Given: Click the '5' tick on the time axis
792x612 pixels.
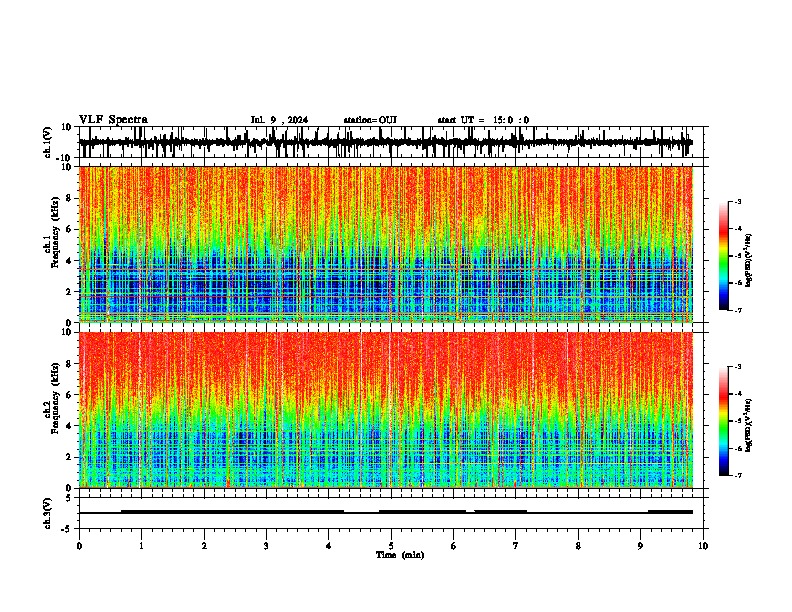Looking at the screenshot, I should coord(391,546).
